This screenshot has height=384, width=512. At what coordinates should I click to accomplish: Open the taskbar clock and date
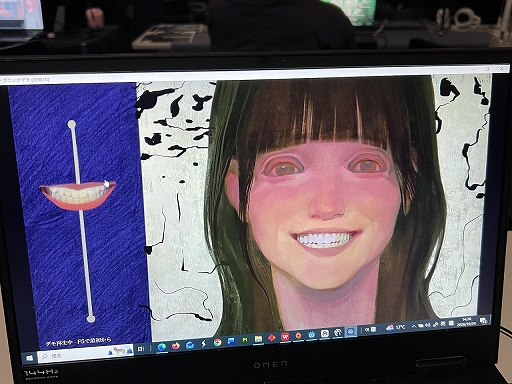(467, 322)
